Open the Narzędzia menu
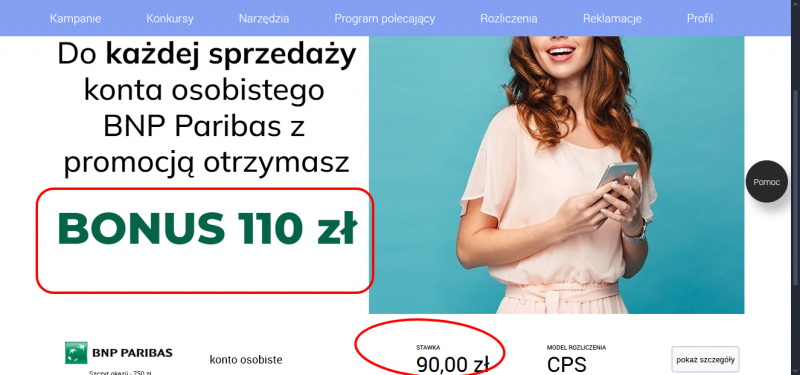 [x=264, y=19]
